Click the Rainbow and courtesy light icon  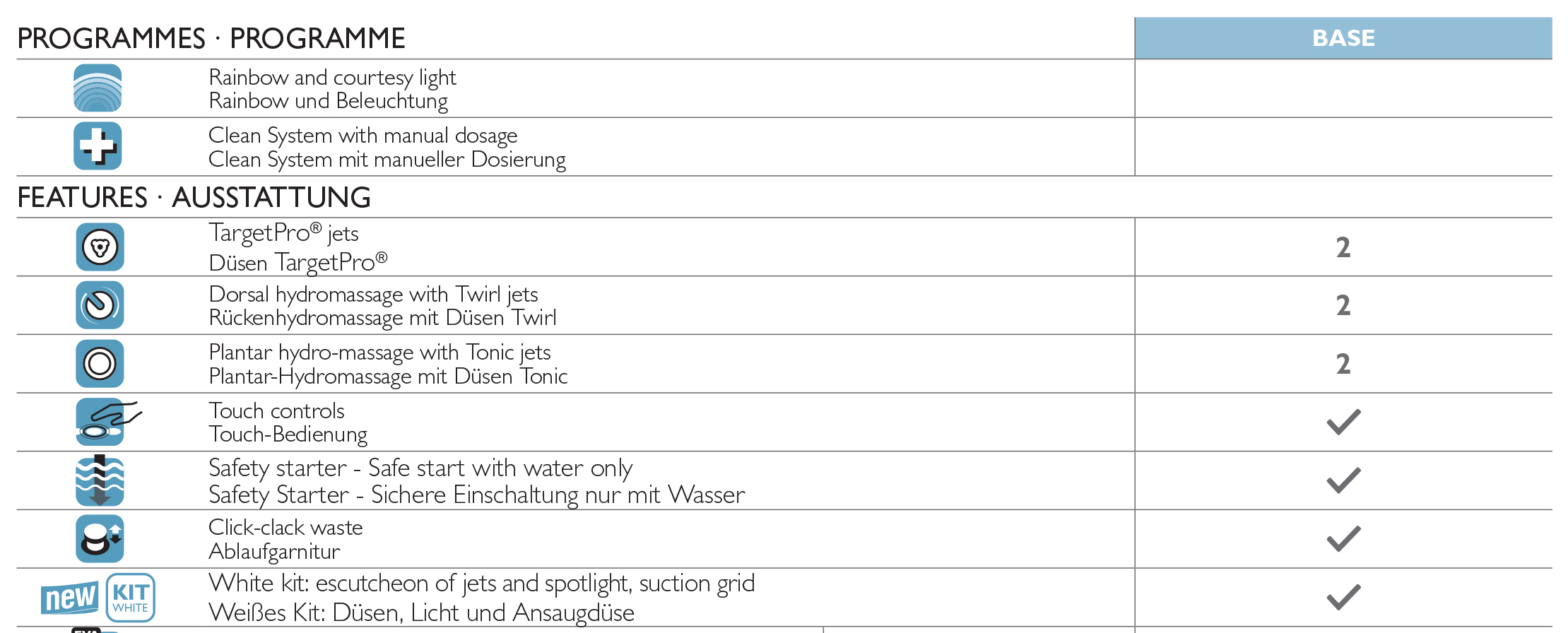point(98,88)
